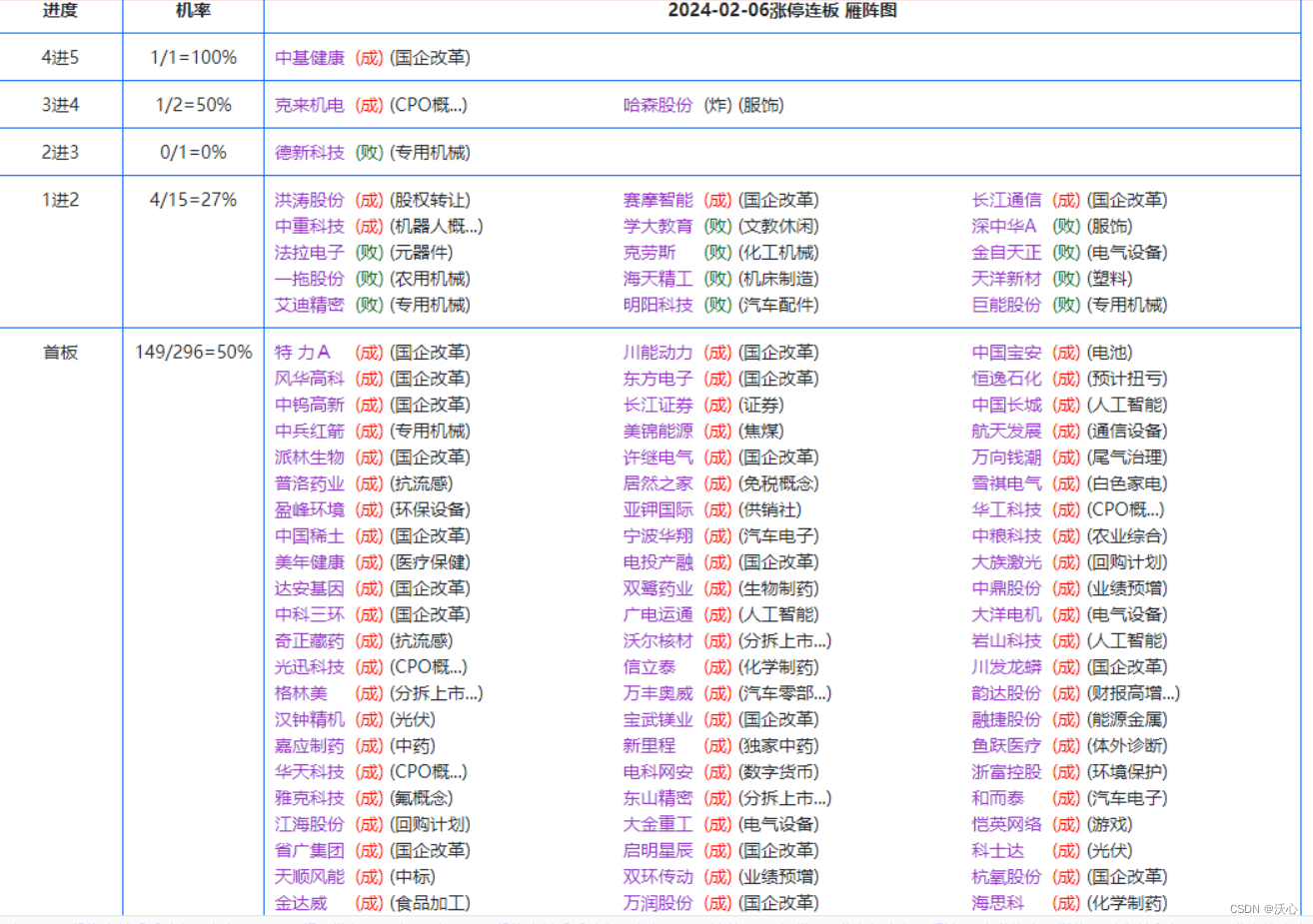Click 特力A in the 首板 list

(303, 353)
